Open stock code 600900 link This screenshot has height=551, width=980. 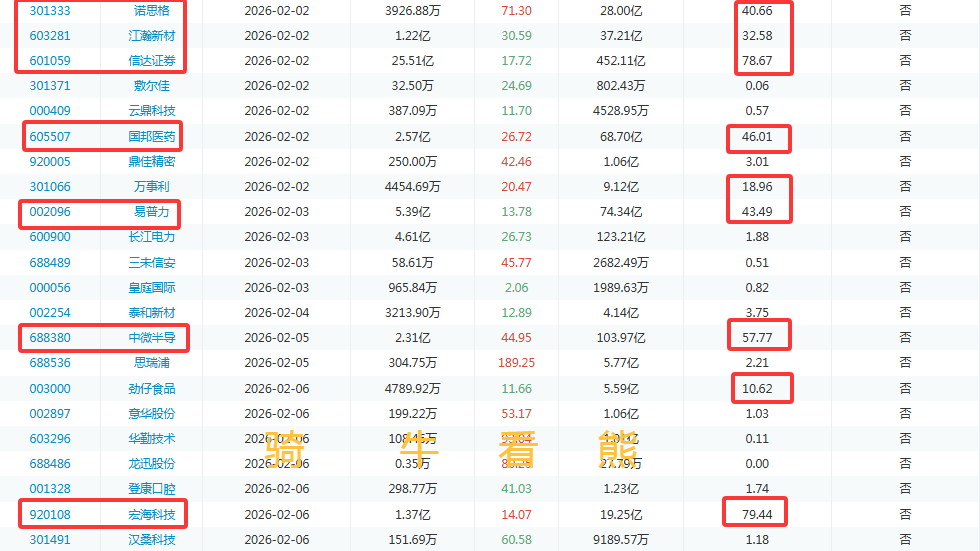point(50,237)
